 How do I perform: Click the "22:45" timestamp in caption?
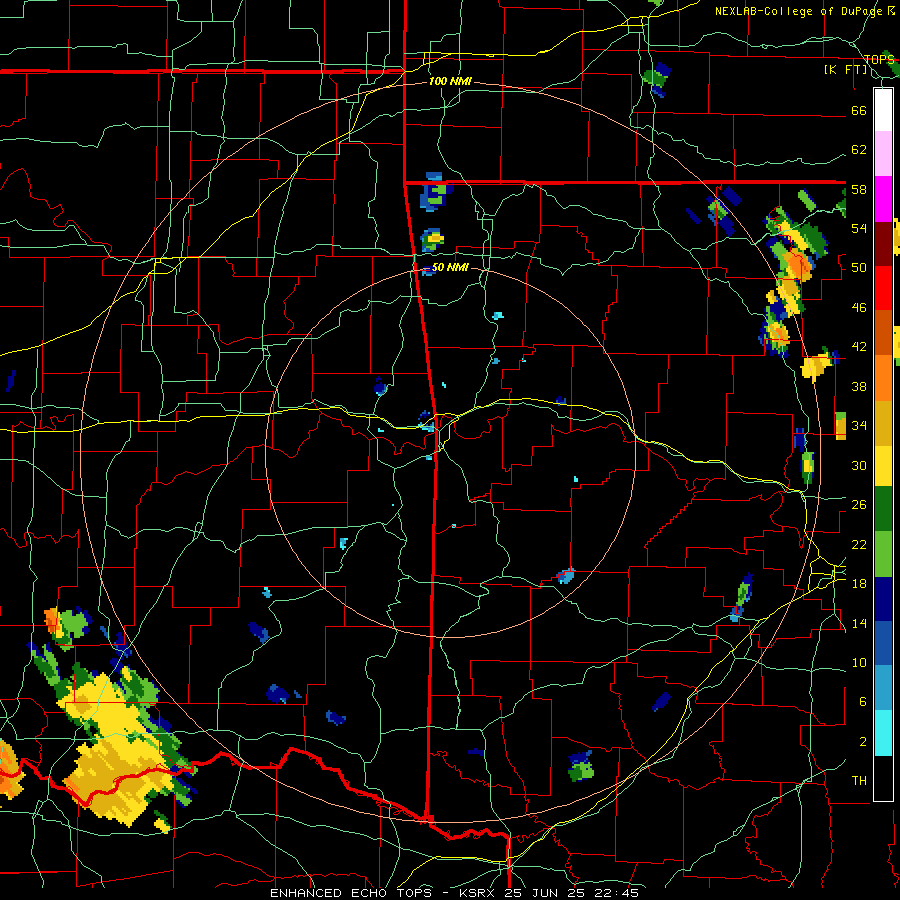tap(615, 893)
